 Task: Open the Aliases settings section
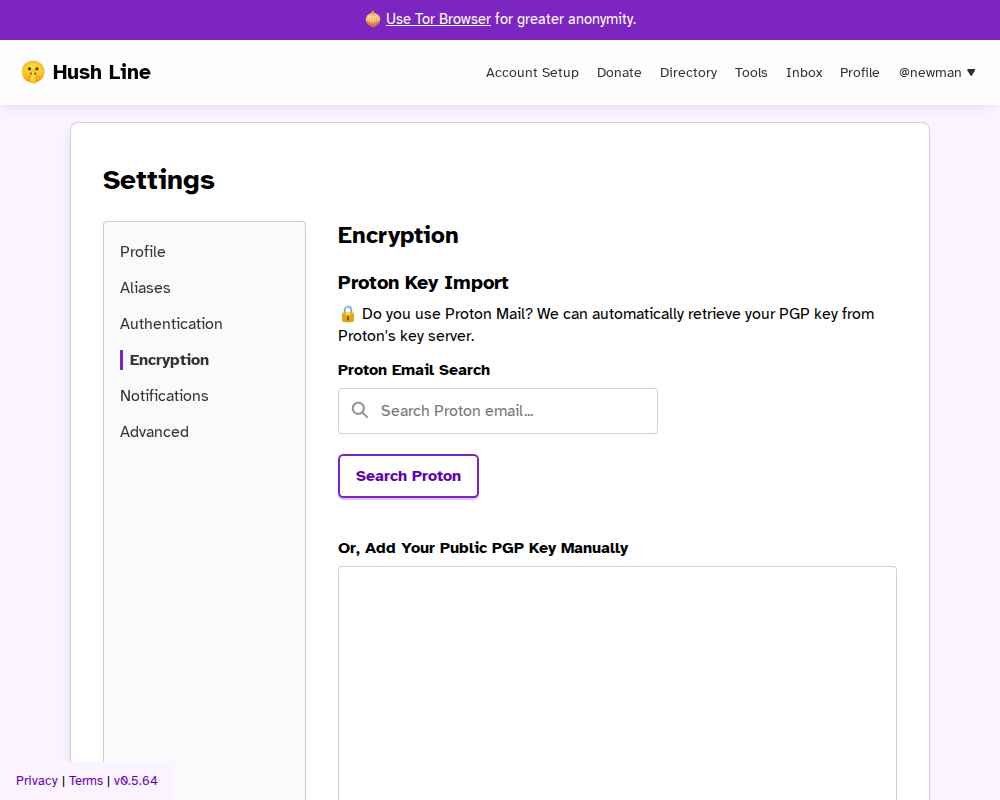tap(145, 287)
